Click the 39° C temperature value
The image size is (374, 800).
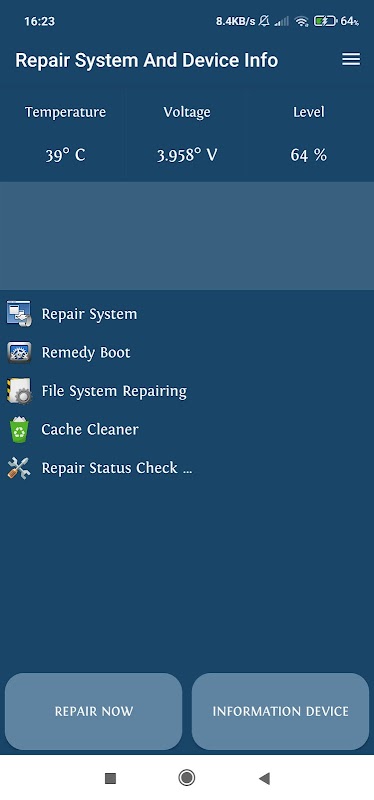pos(65,155)
